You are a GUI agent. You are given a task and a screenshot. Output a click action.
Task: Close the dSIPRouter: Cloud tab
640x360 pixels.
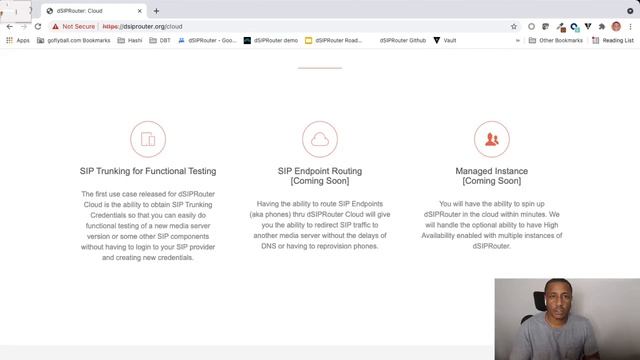140,11
